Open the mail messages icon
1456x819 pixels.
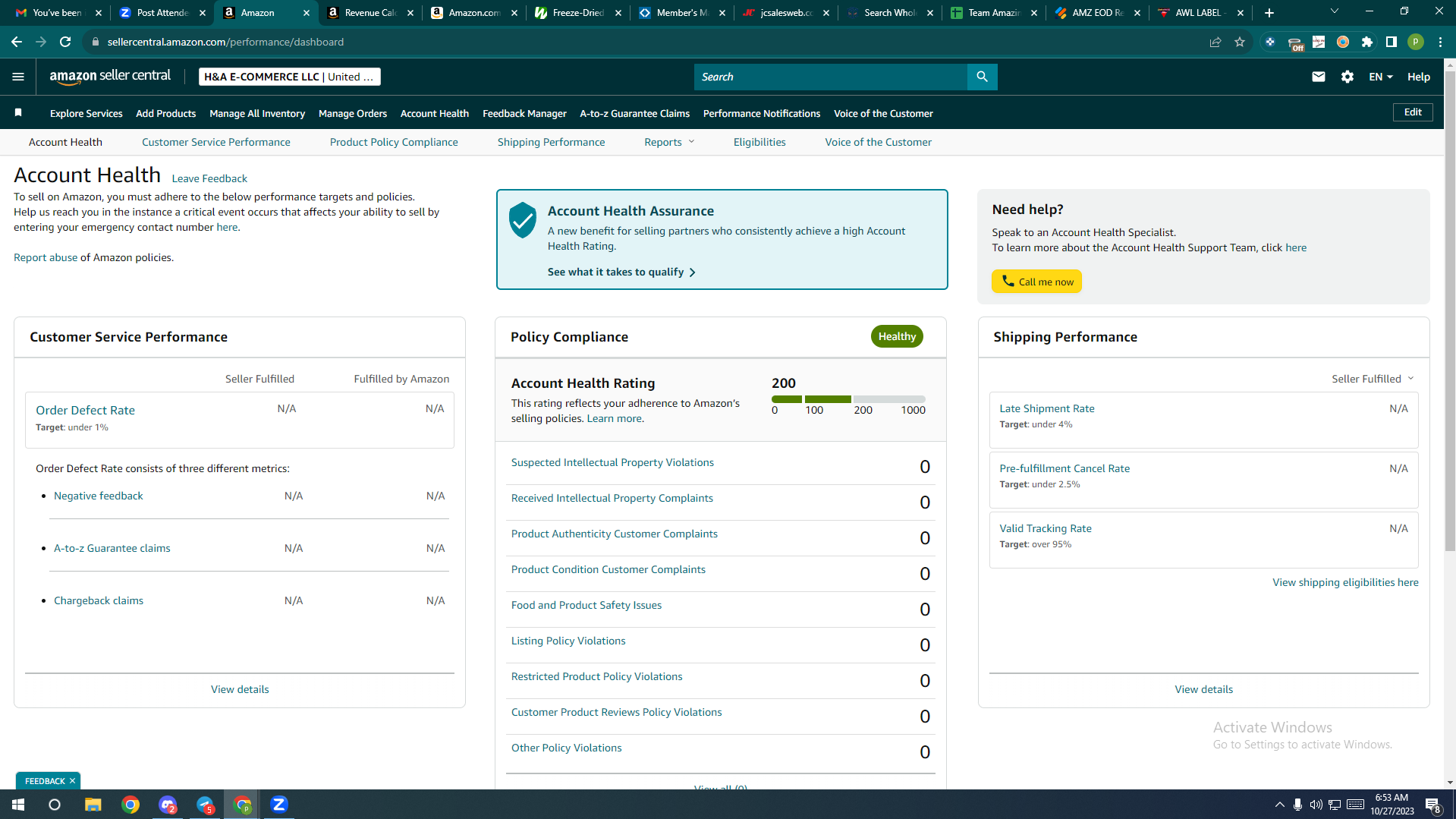[1318, 77]
